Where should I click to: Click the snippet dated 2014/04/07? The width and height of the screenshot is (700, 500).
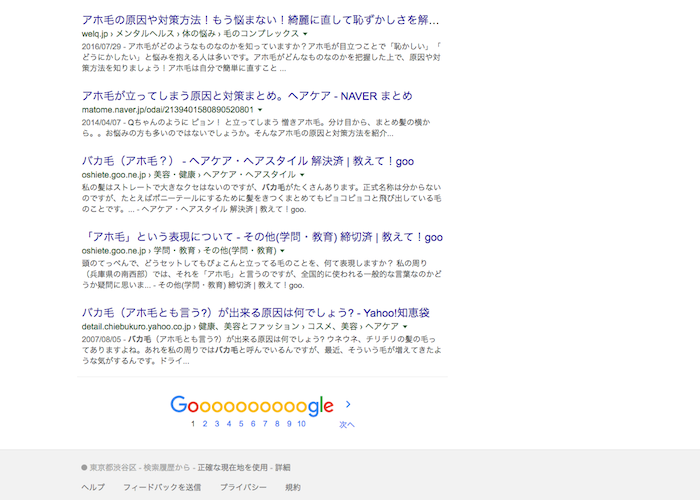tap(256, 128)
